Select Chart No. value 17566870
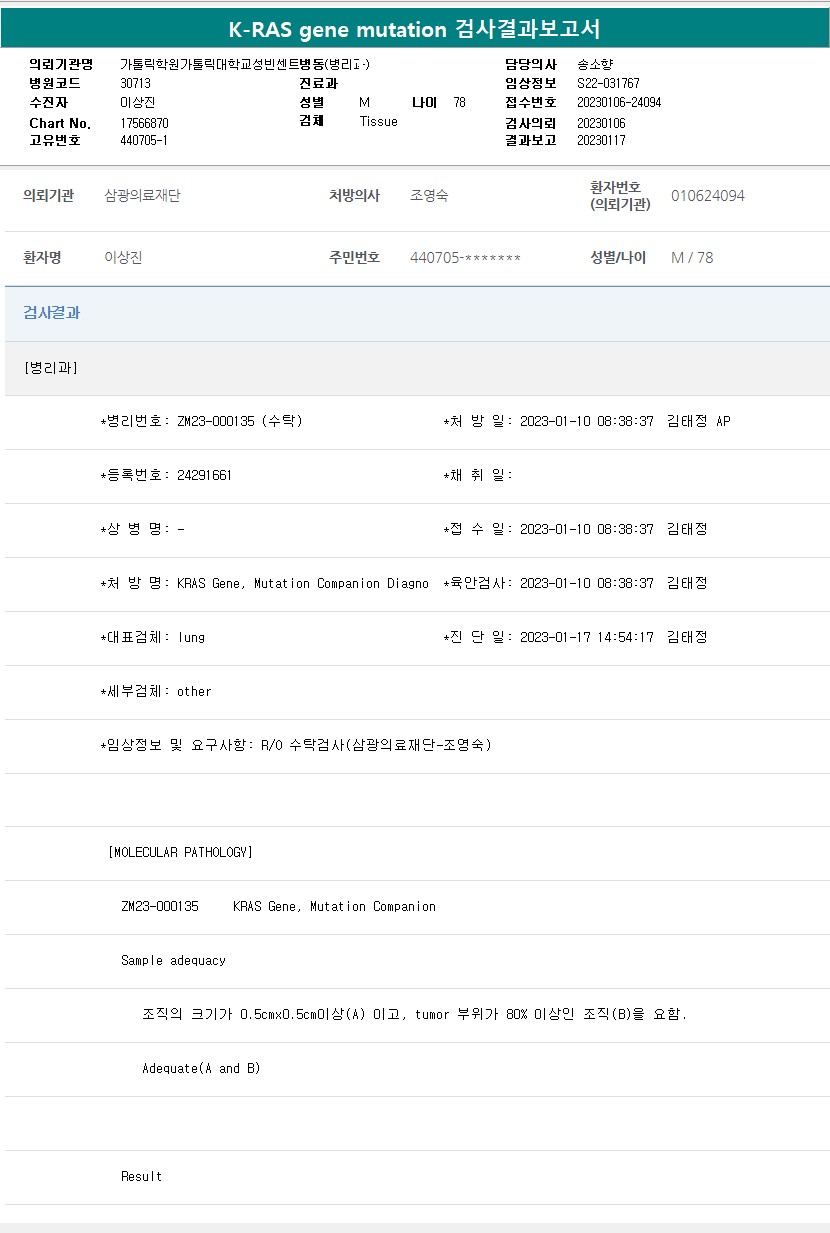 144,123
